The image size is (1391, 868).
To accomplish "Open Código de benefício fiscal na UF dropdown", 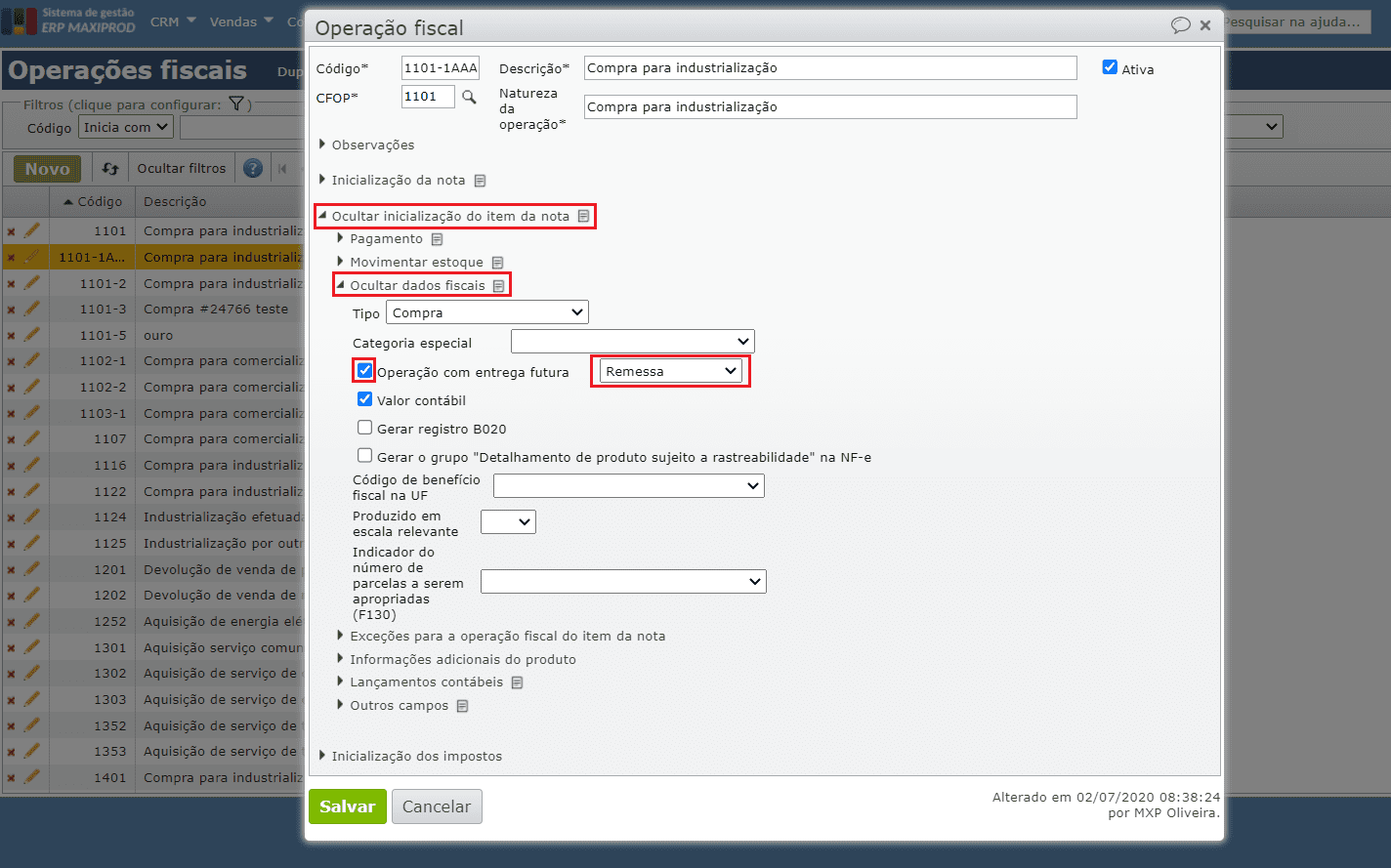I will tap(629, 485).
